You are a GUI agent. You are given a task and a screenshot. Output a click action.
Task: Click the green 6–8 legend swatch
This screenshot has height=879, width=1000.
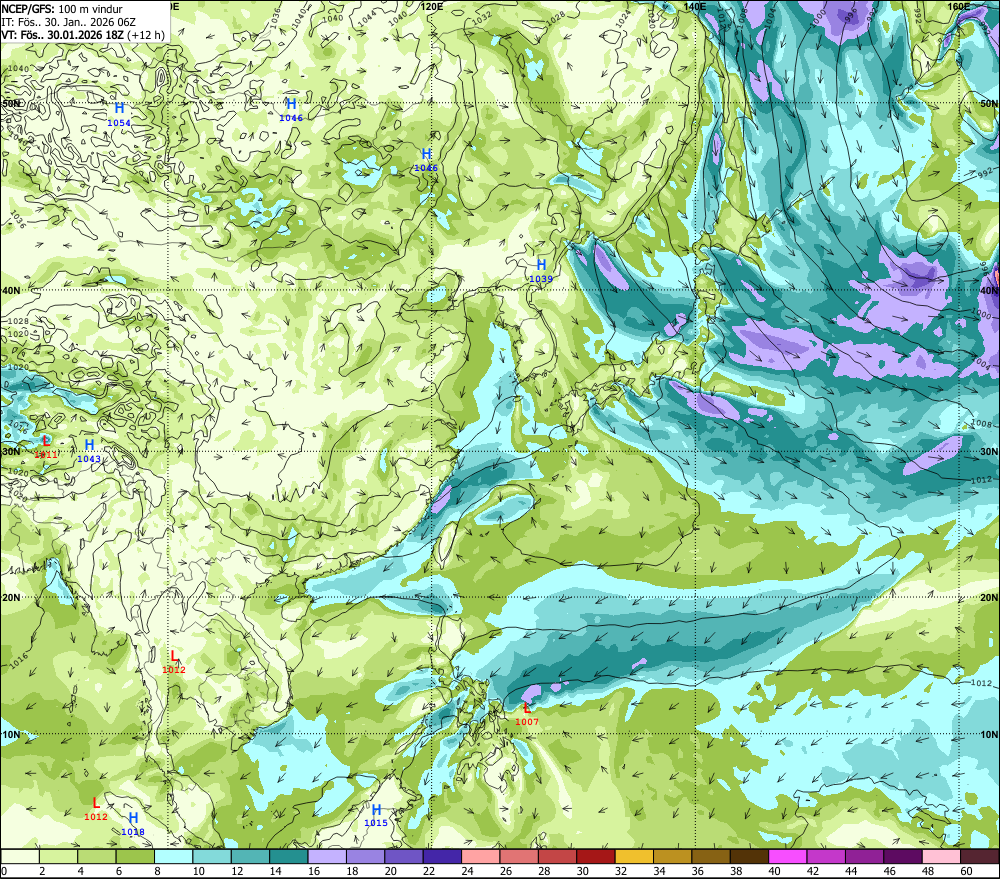coord(135,856)
